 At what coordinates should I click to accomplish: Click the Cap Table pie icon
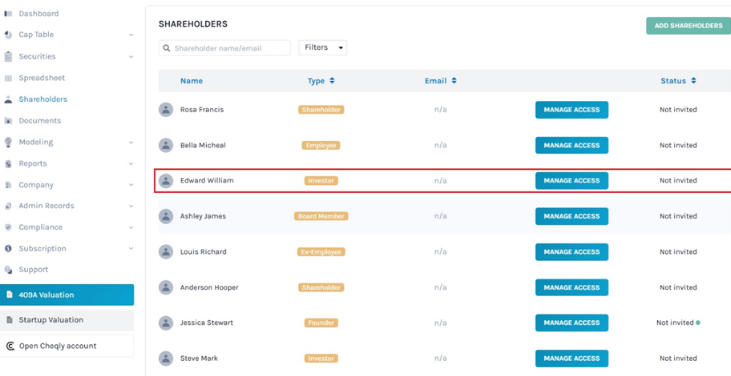point(8,35)
